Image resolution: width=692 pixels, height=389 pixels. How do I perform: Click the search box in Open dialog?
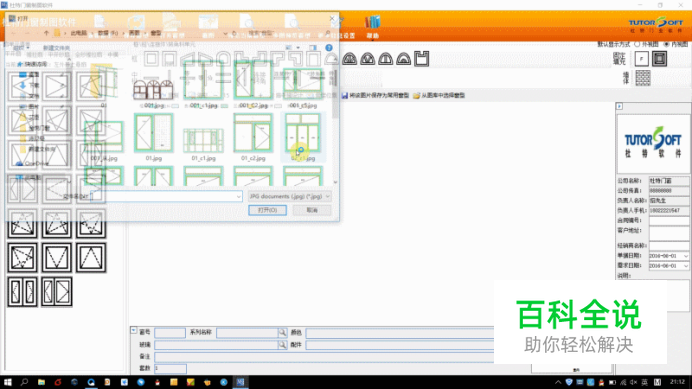tap(289, 33)
